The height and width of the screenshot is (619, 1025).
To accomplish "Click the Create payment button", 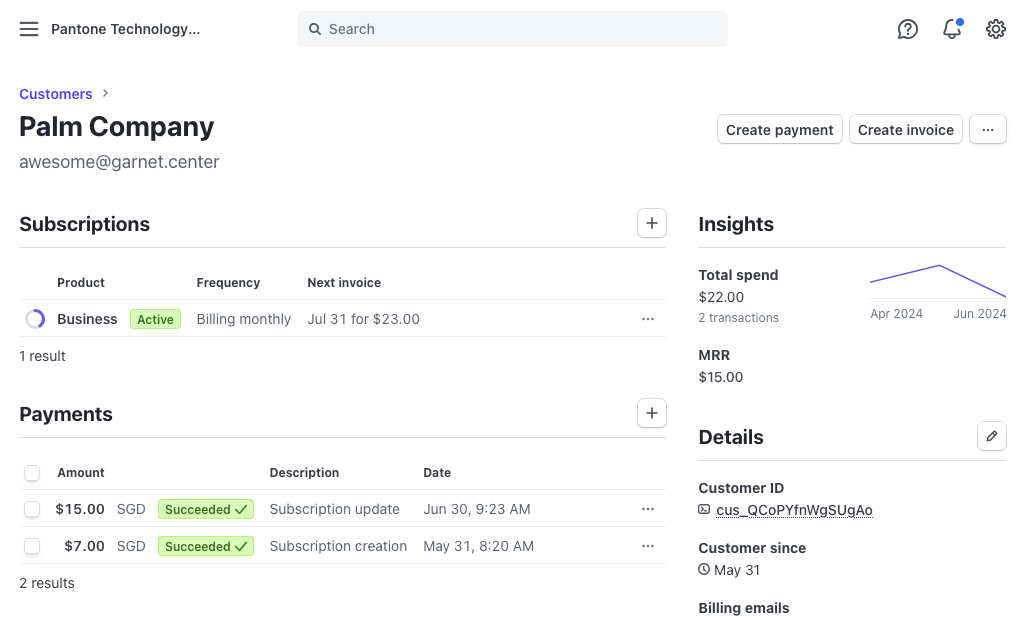I will tap(779, 129).
